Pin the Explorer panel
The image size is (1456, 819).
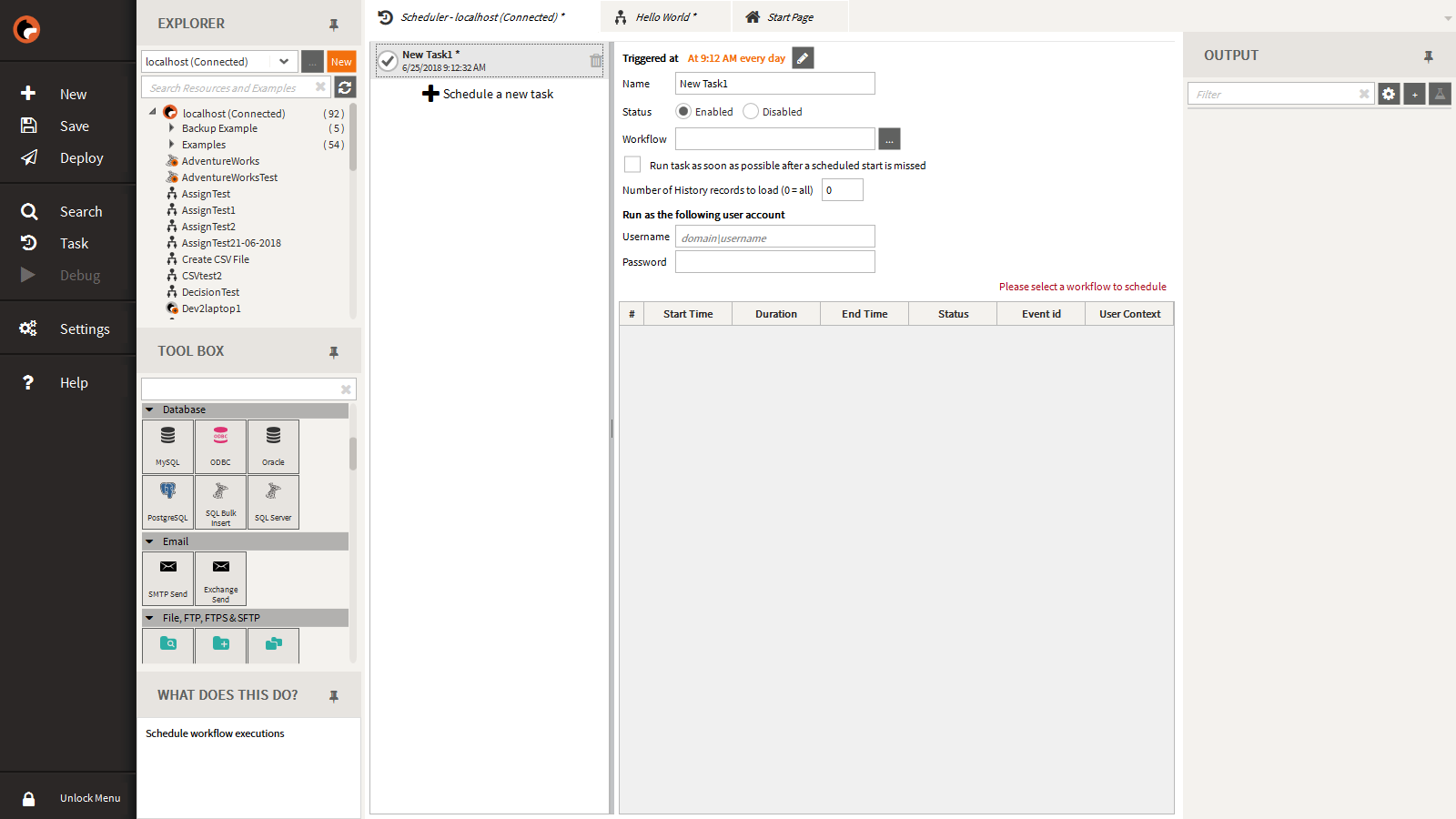click(334, 25)
